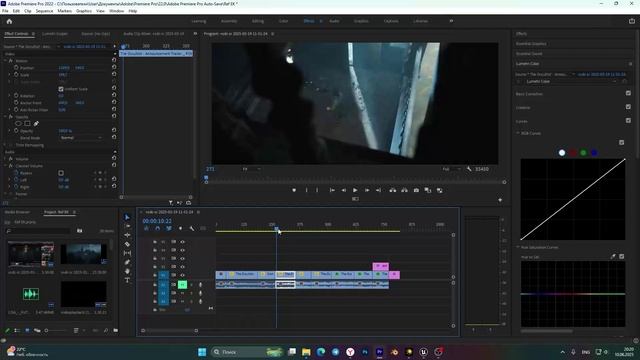This screenshot has height=360, width=640.
Task: Open the Timeline display settings wrench
Action: (191, 229)
